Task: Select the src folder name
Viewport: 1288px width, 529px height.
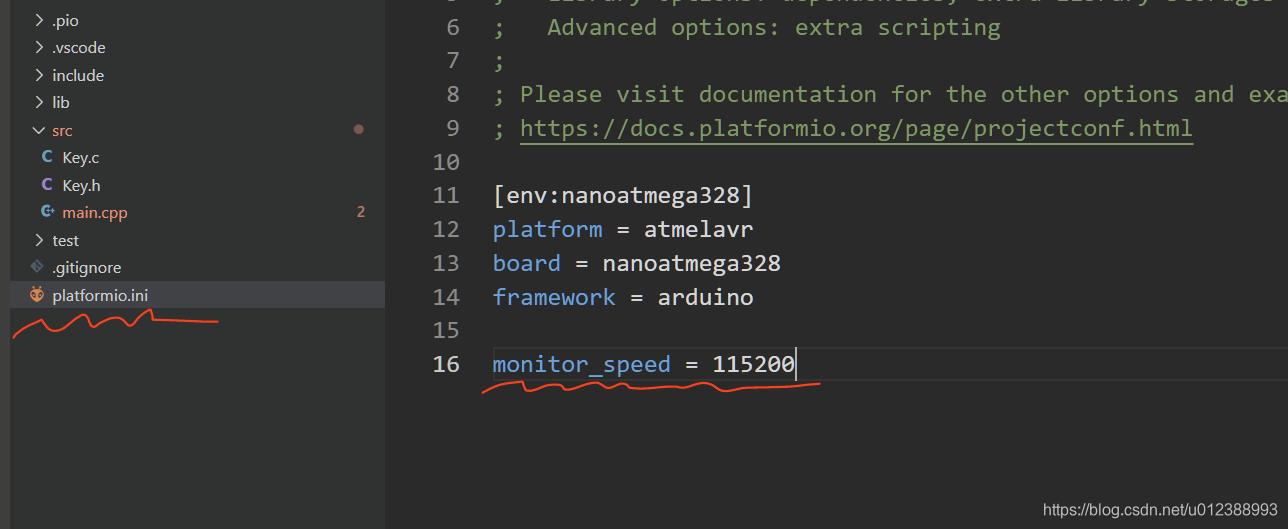Action: [x=62, y=130]
